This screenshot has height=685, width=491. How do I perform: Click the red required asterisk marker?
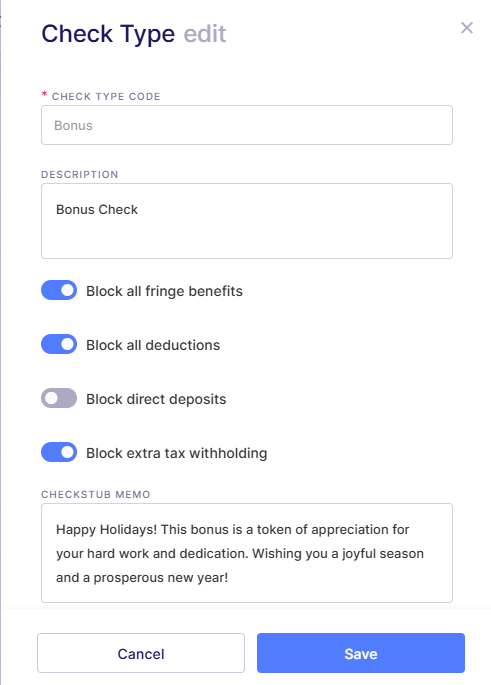44,94
